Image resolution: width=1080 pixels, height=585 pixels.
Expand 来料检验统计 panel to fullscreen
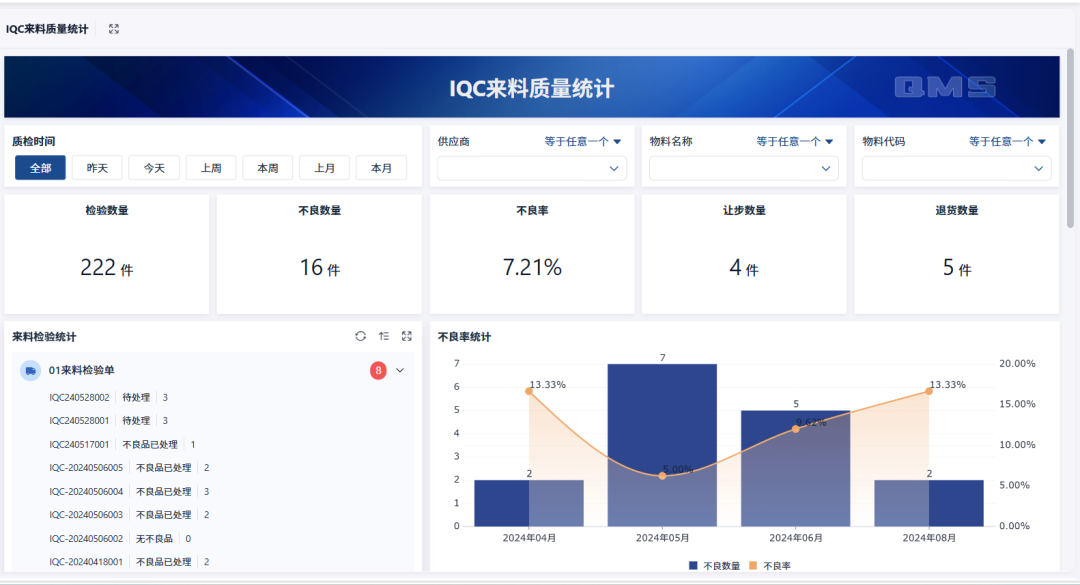(406, 336)
